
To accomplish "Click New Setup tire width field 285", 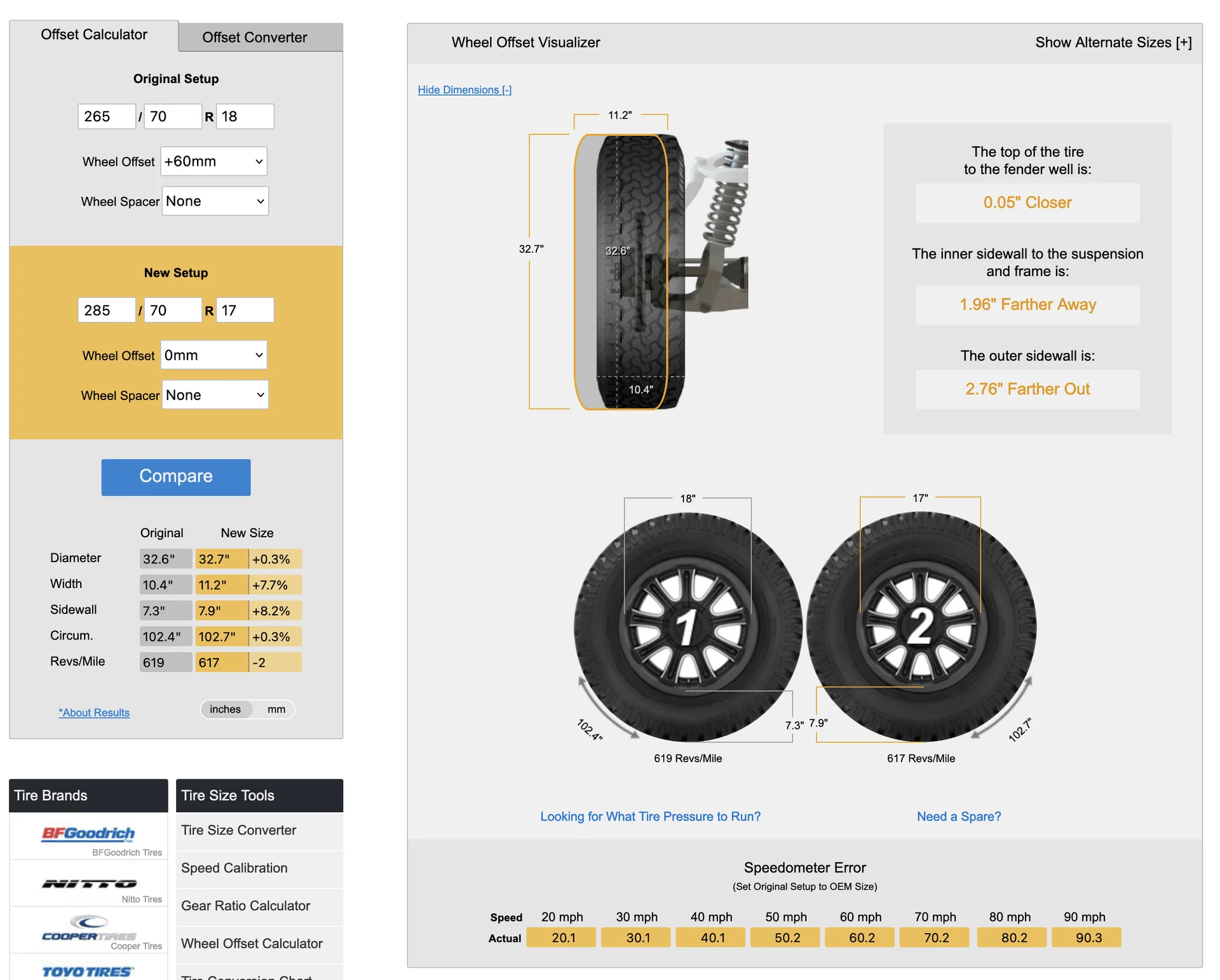I will tap(106, 311).
